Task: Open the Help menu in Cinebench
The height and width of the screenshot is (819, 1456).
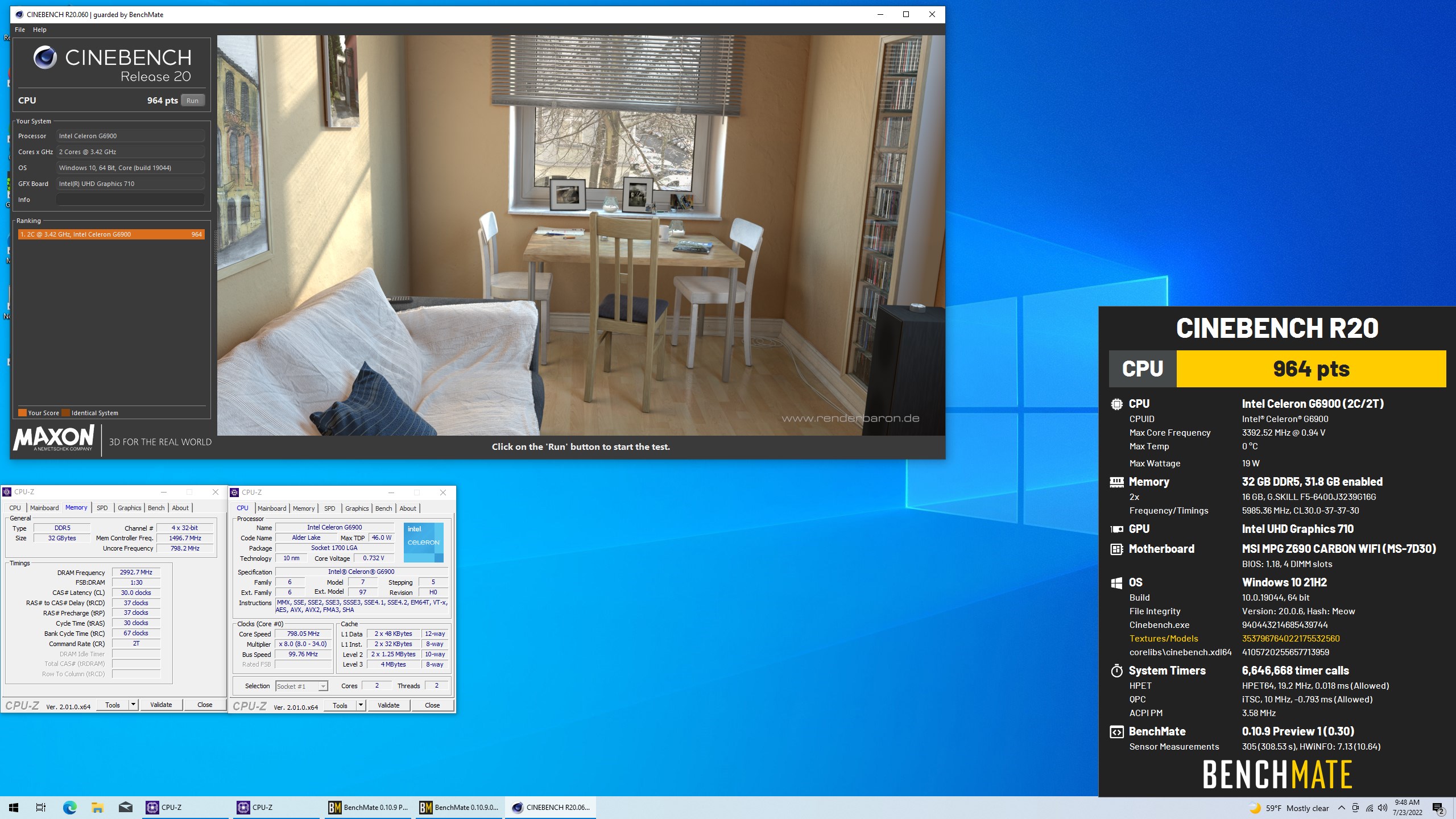Action: tap(40, 30)
